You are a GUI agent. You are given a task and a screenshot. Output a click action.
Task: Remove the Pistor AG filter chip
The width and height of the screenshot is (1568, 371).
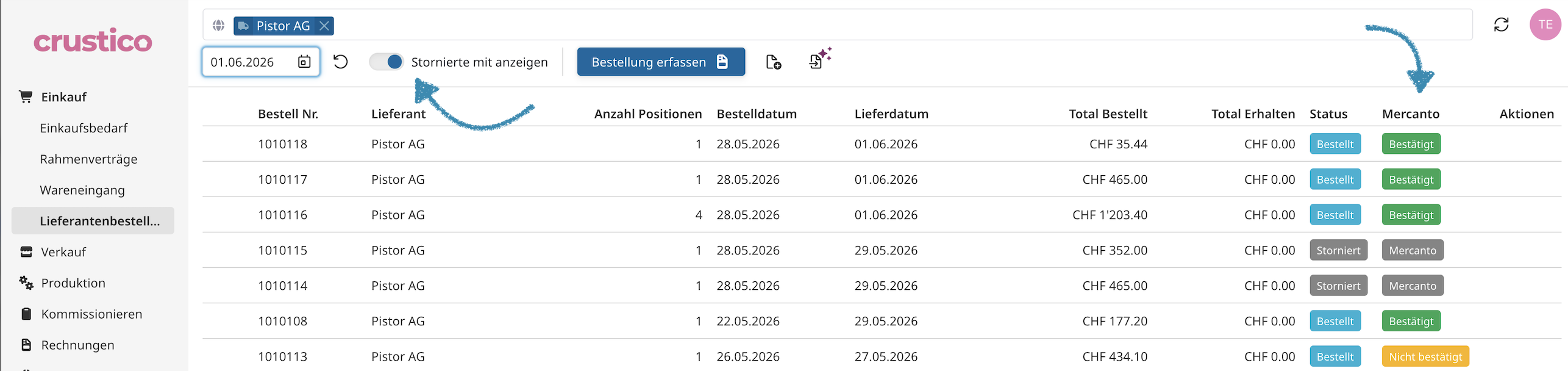[x=324, y=26]
